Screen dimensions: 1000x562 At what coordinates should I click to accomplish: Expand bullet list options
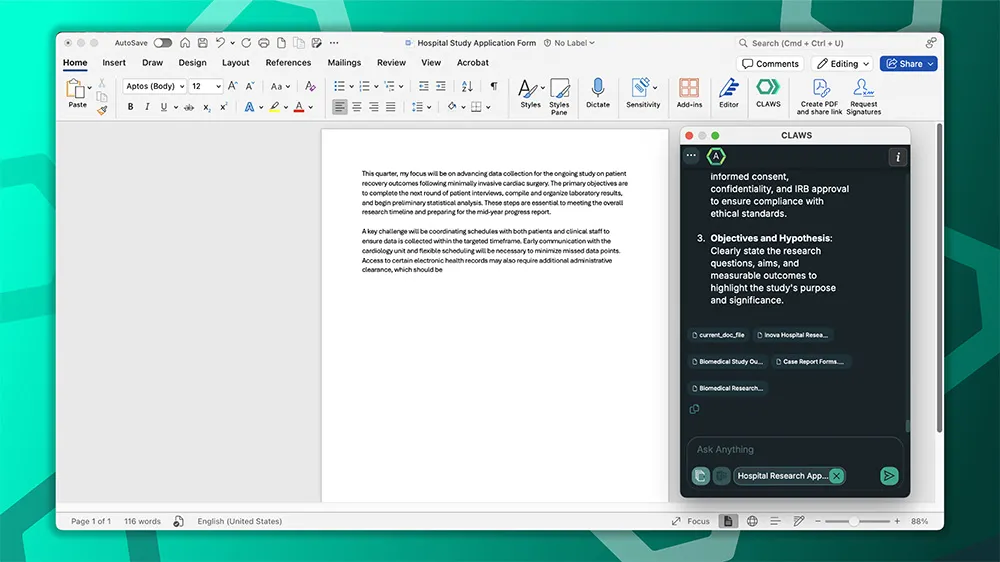coord(351,87)
